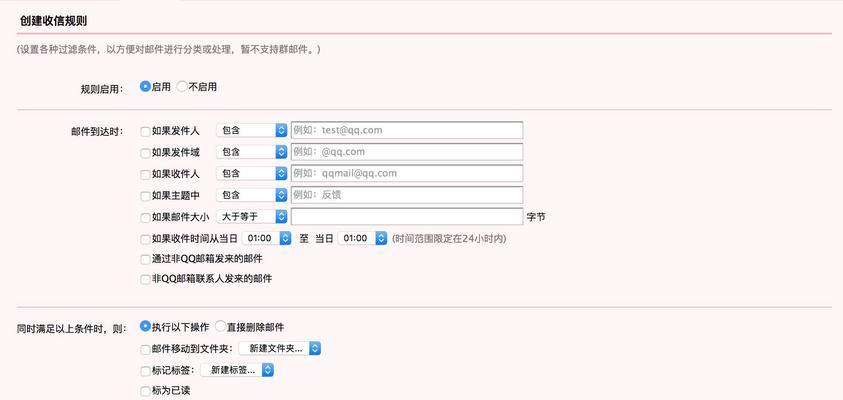Open the 新建标签... dropdown
843x400 pixels.
237,370
